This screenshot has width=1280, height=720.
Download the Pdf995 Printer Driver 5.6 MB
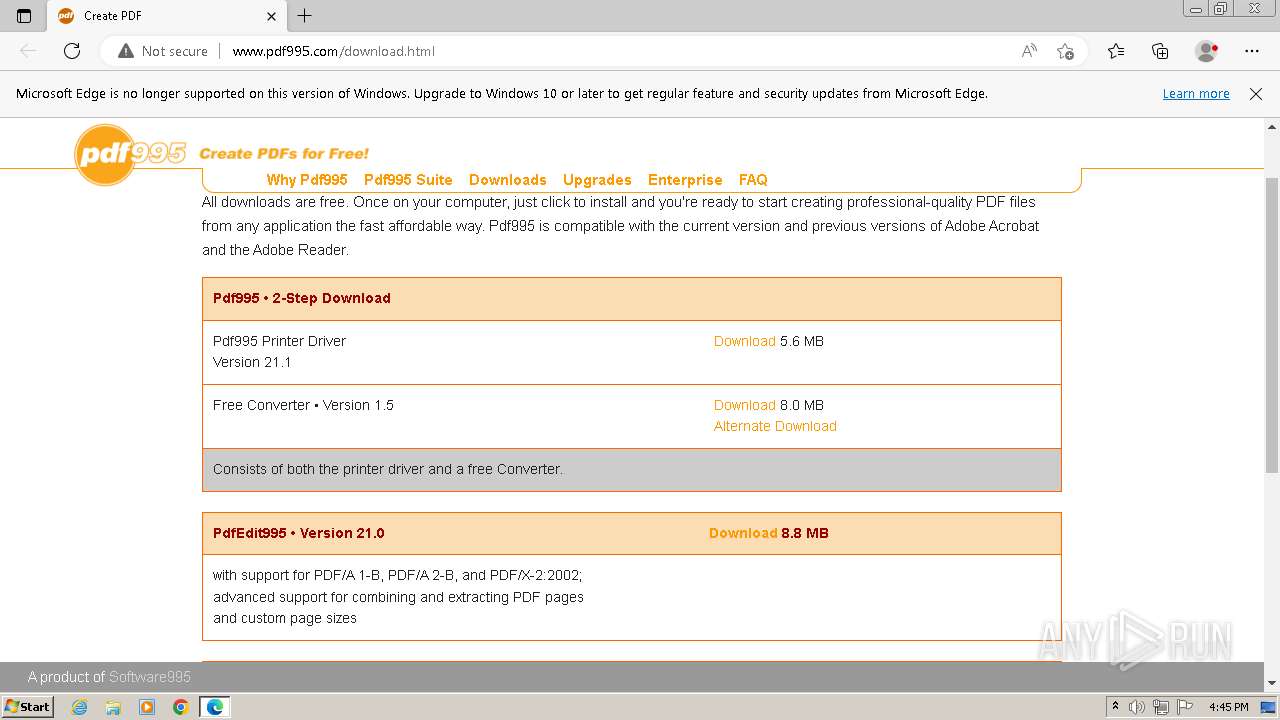(745, 341)
